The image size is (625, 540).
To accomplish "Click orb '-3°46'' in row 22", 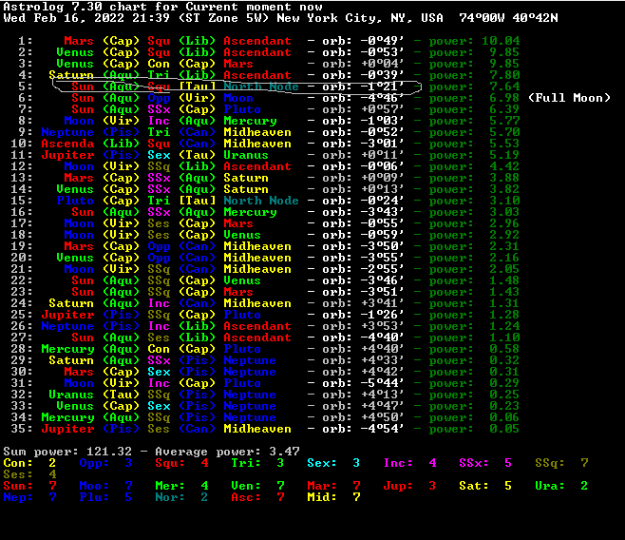I will (x=382, y=281).
